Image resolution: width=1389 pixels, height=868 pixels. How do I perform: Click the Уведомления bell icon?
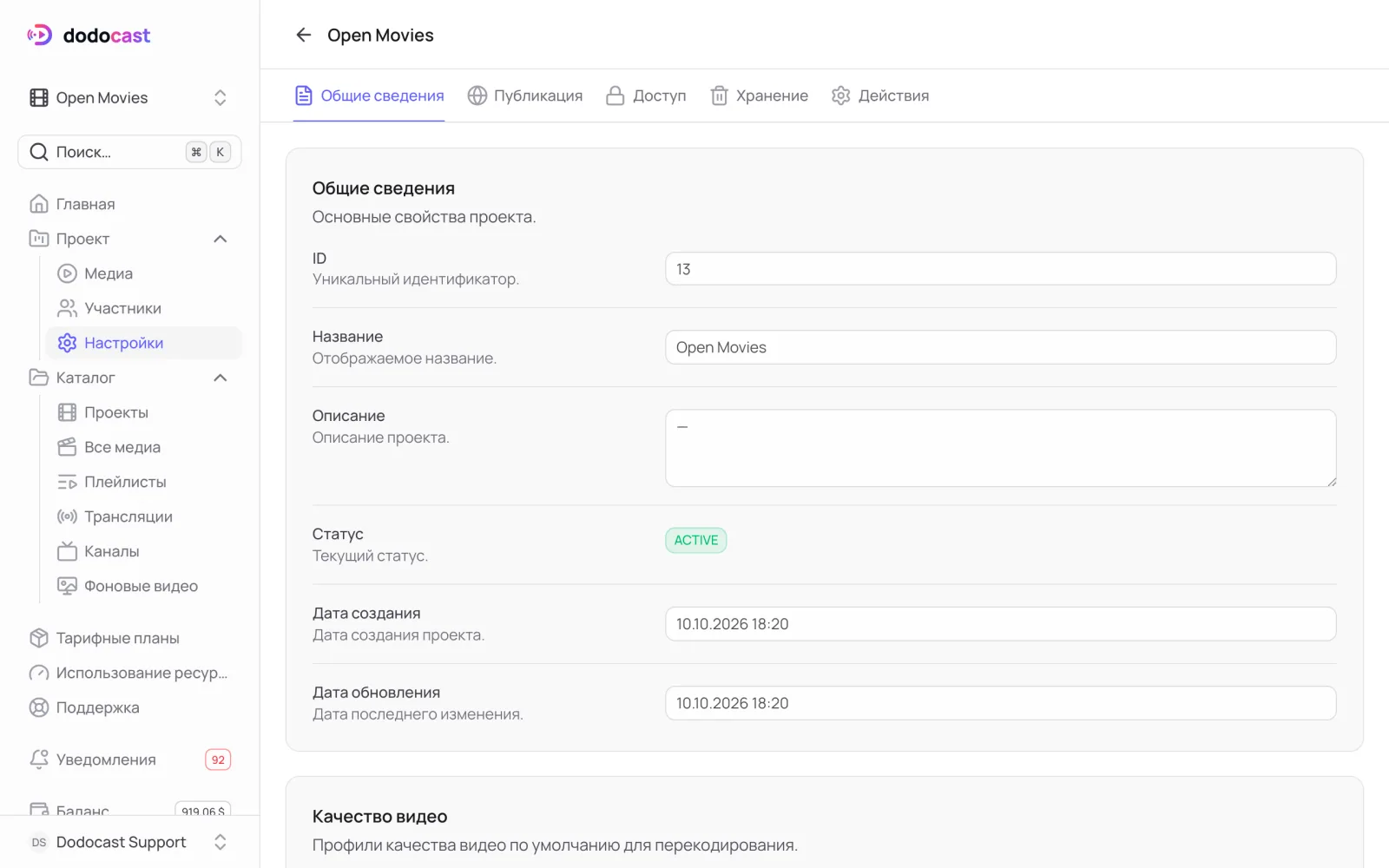click(x=39, y=759)
